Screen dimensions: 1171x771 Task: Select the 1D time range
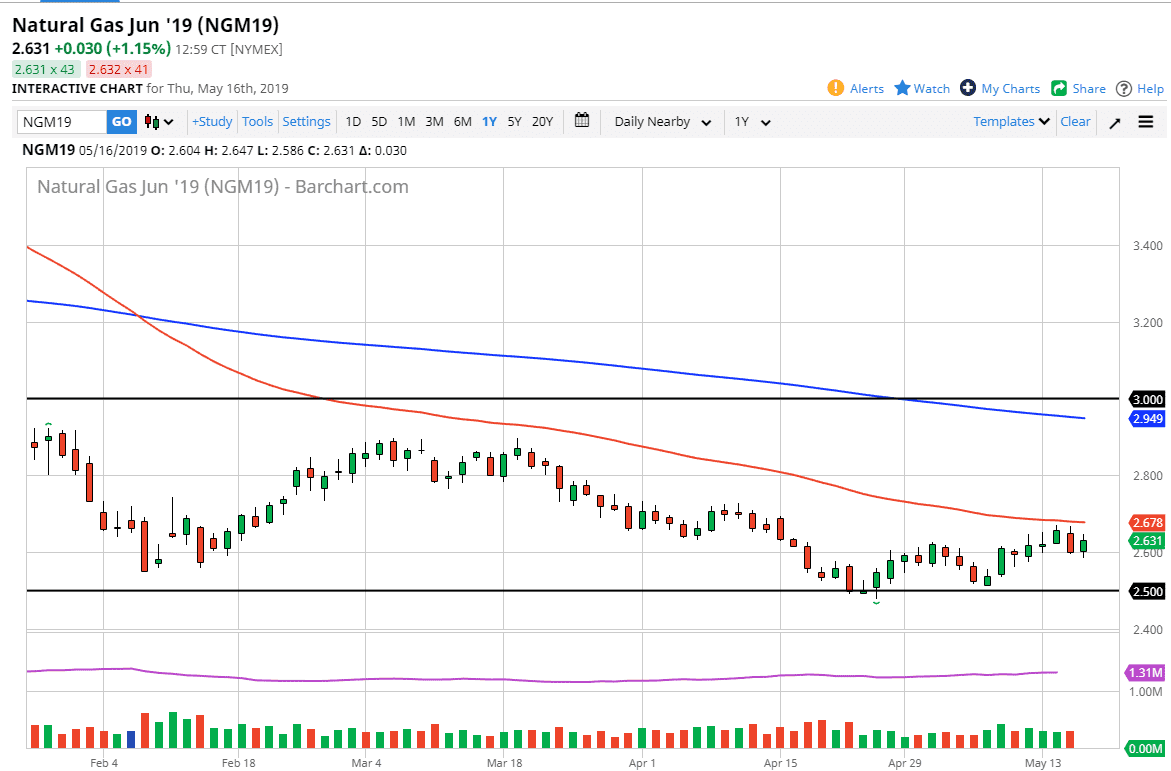353,122
